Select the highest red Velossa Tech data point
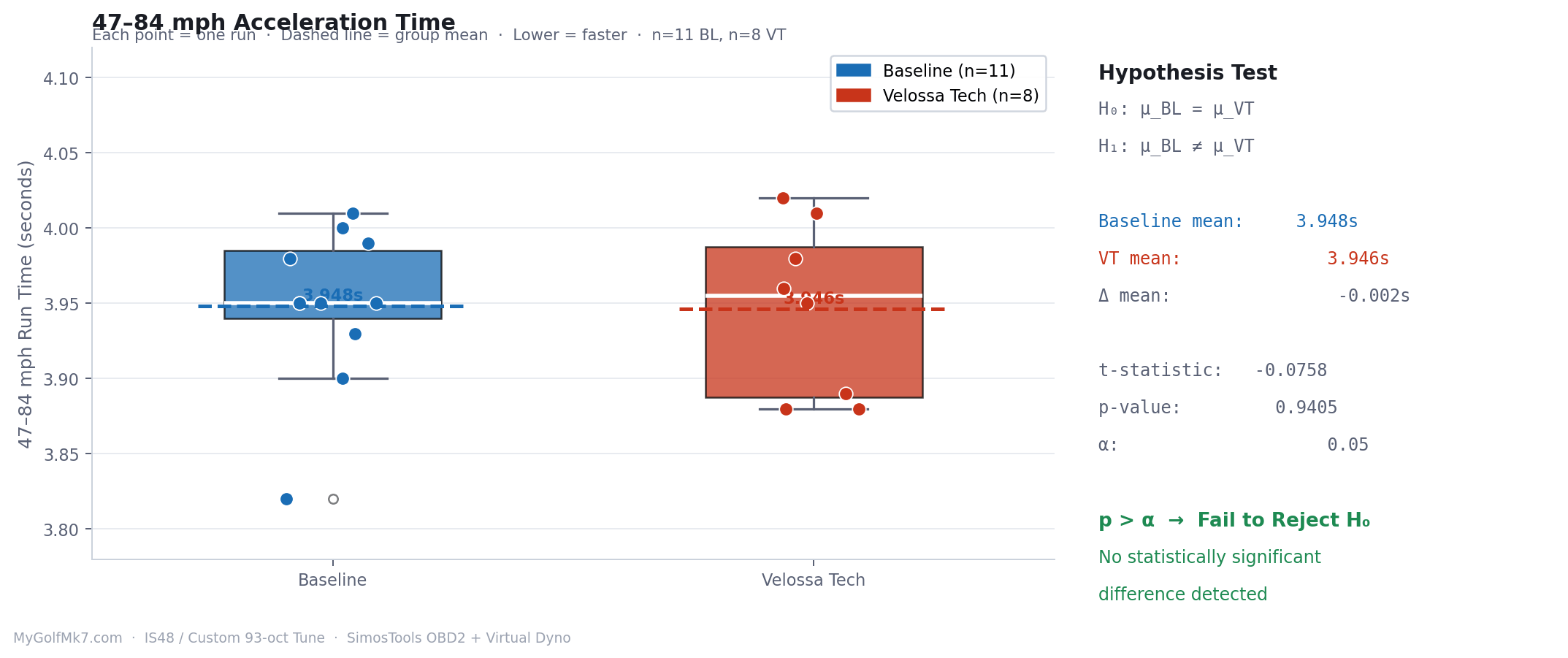 [783, 198]
